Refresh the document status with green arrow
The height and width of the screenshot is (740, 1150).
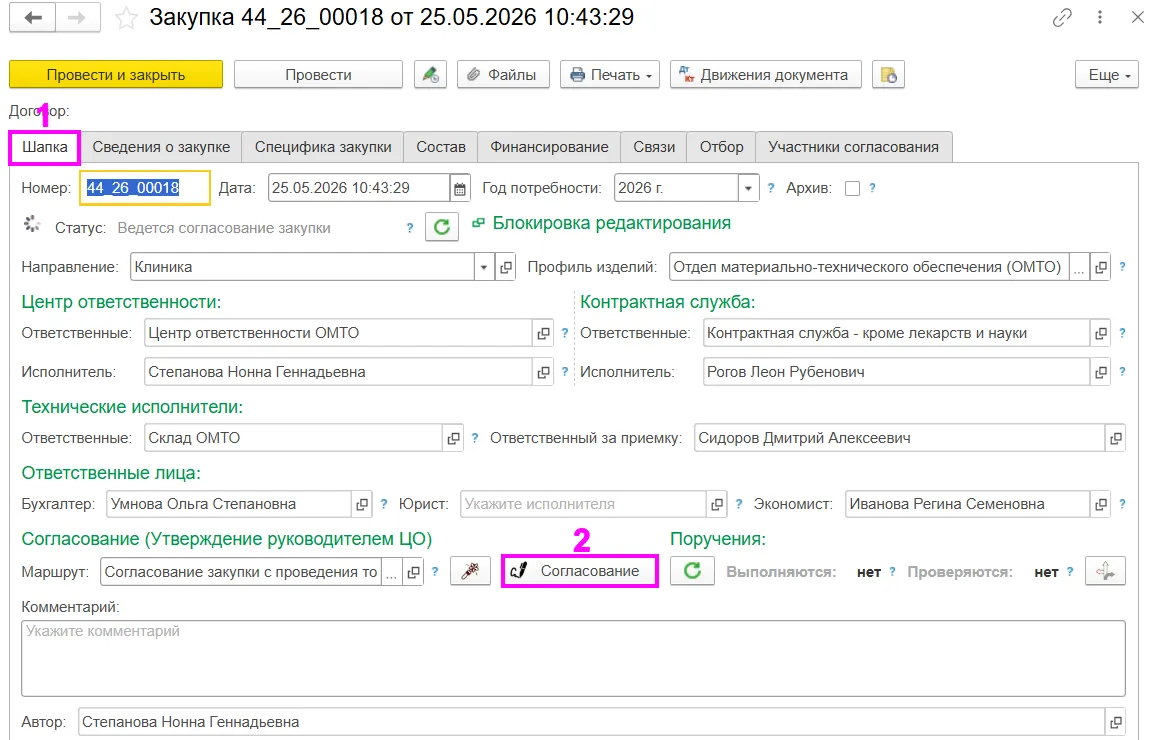[442, 227]
